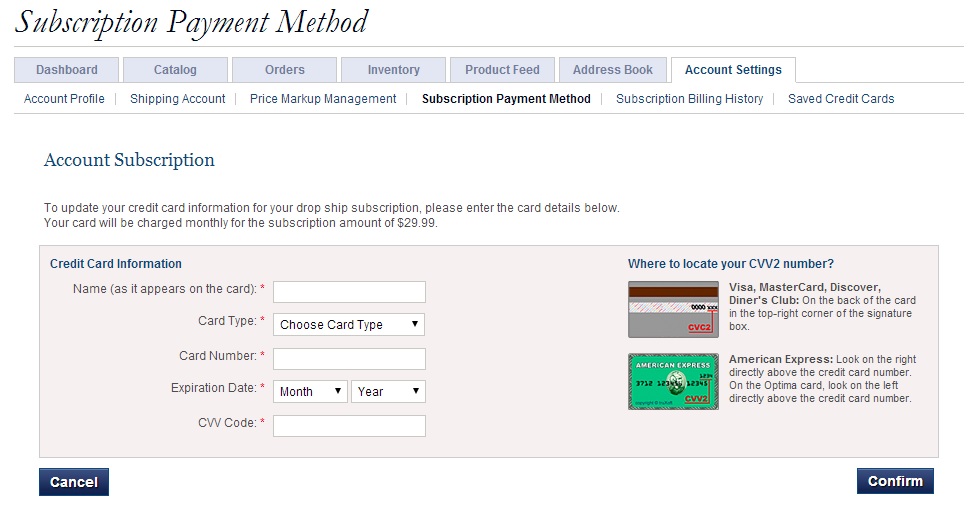View Subscription Billing History
The height and width of the screenshot is (522, 977).
689,99
